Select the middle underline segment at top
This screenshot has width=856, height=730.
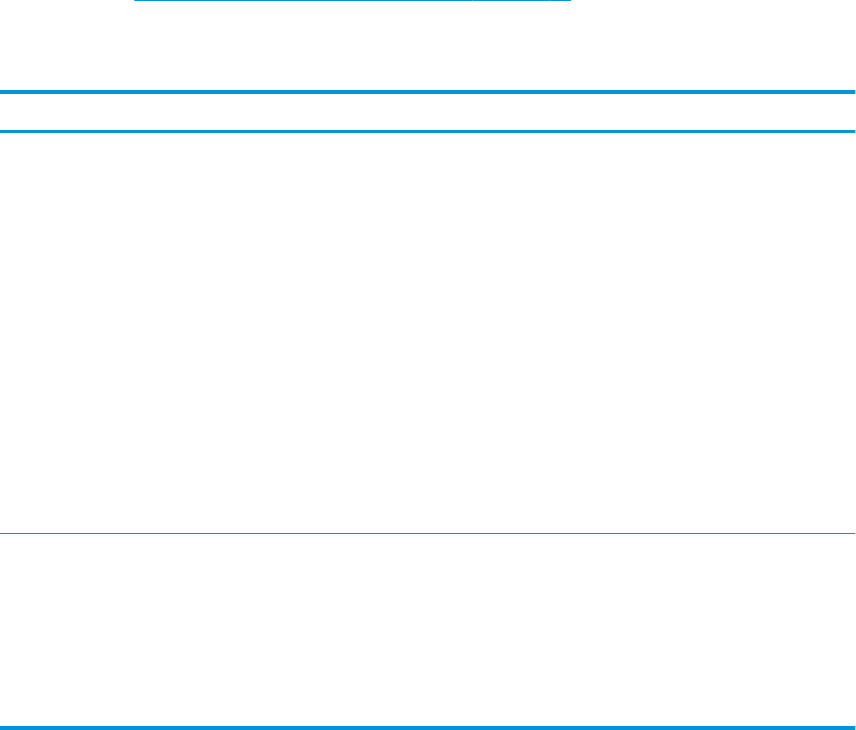point(510,1)
